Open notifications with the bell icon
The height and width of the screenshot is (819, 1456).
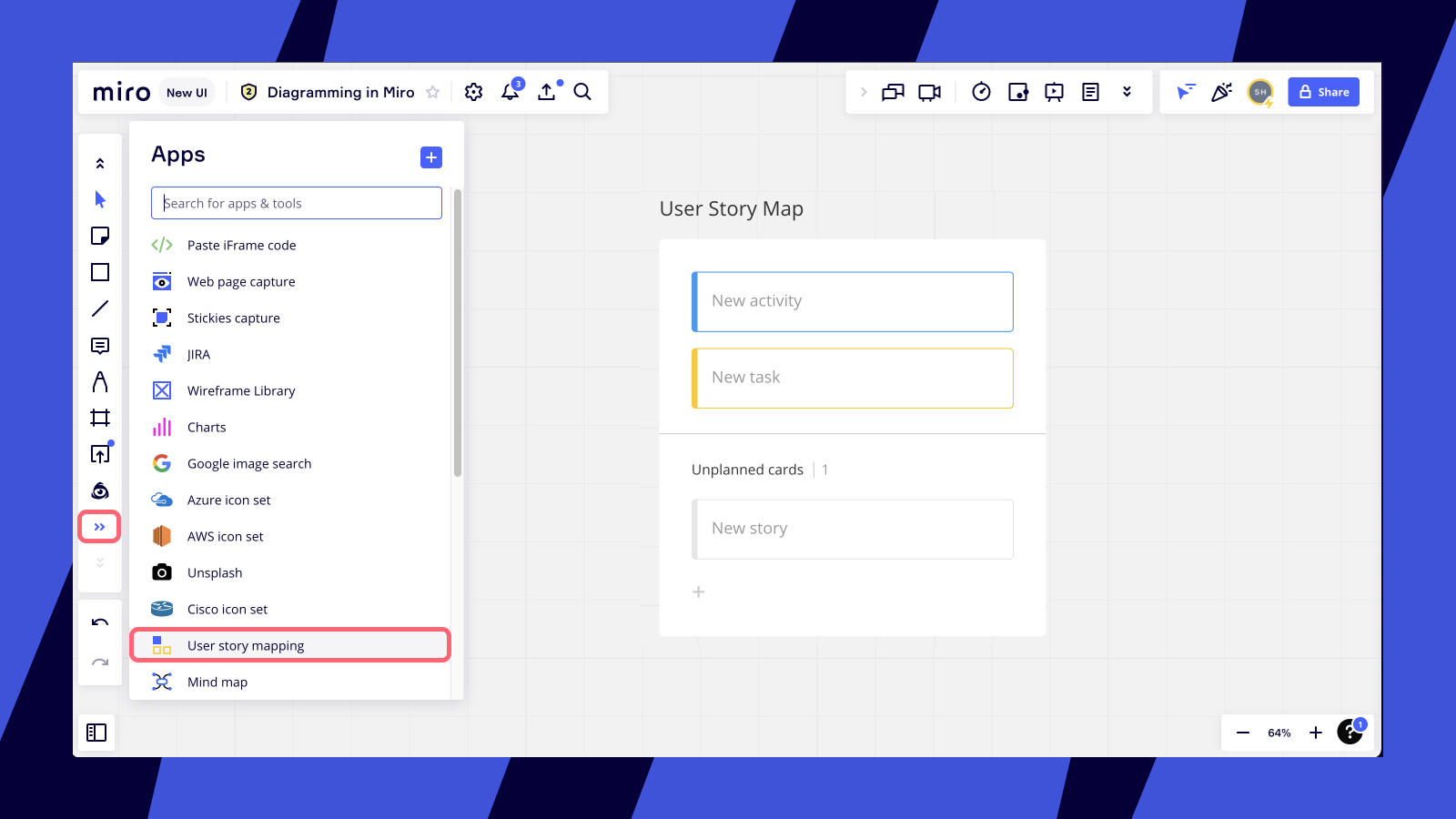[511, 92]
